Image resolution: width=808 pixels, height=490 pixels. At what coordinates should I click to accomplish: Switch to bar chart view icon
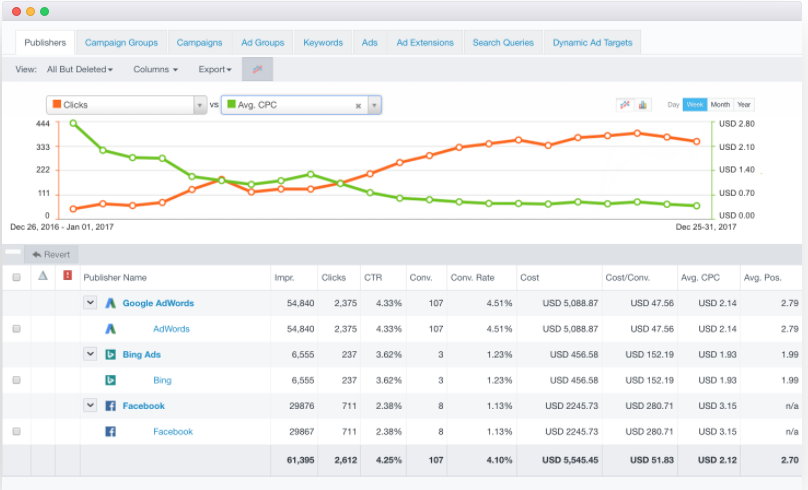(x=643, y=105)
